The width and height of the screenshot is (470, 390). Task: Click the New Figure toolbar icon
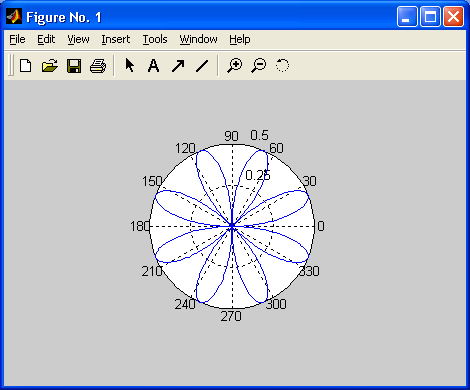pos(26,65)
